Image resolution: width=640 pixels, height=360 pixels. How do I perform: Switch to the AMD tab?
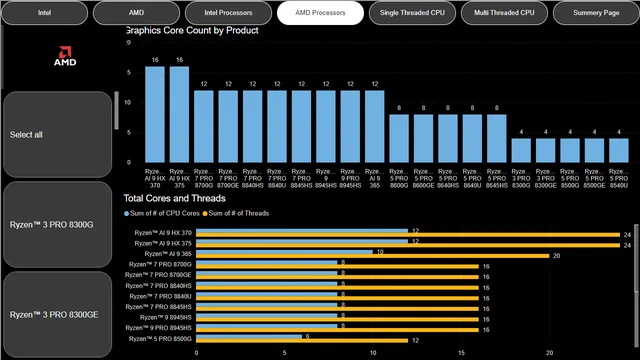[x=136, y=13]
